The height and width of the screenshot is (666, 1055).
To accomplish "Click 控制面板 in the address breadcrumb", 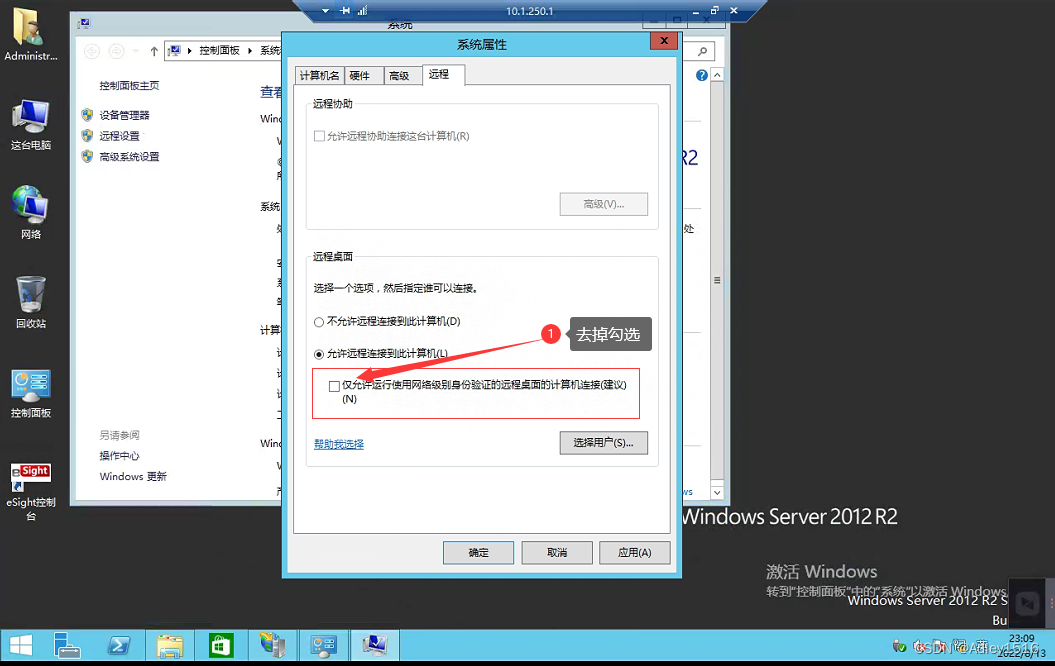I will pyautogui.click(x=219, y=50).
